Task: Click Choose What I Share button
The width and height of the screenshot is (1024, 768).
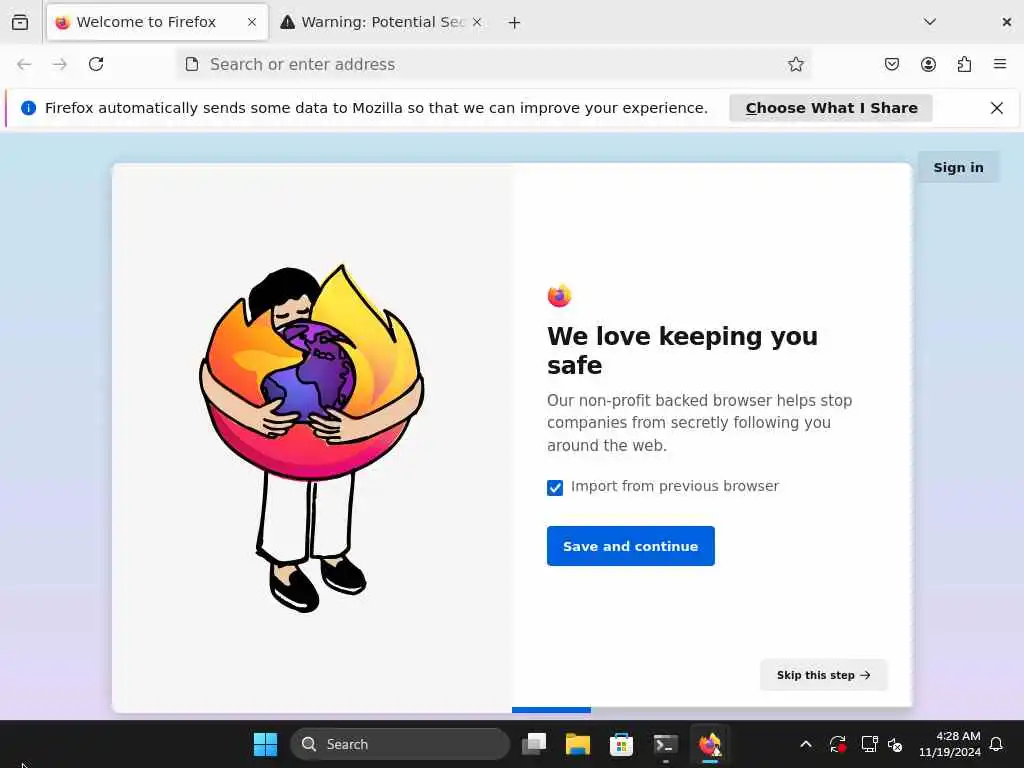Action: click(x=831, y=108)
